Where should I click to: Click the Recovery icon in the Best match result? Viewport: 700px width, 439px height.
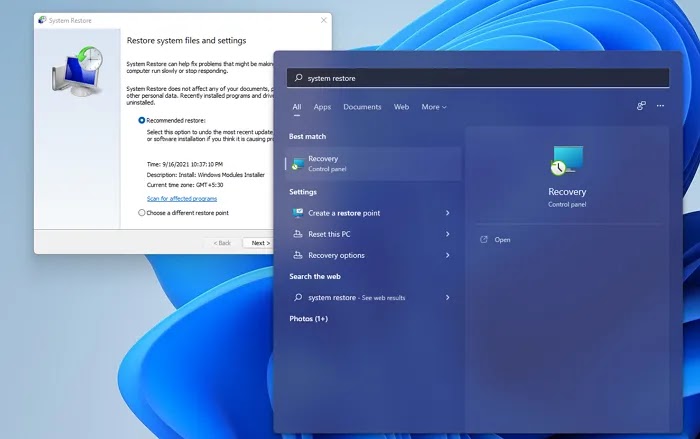(x=298, y=163)
